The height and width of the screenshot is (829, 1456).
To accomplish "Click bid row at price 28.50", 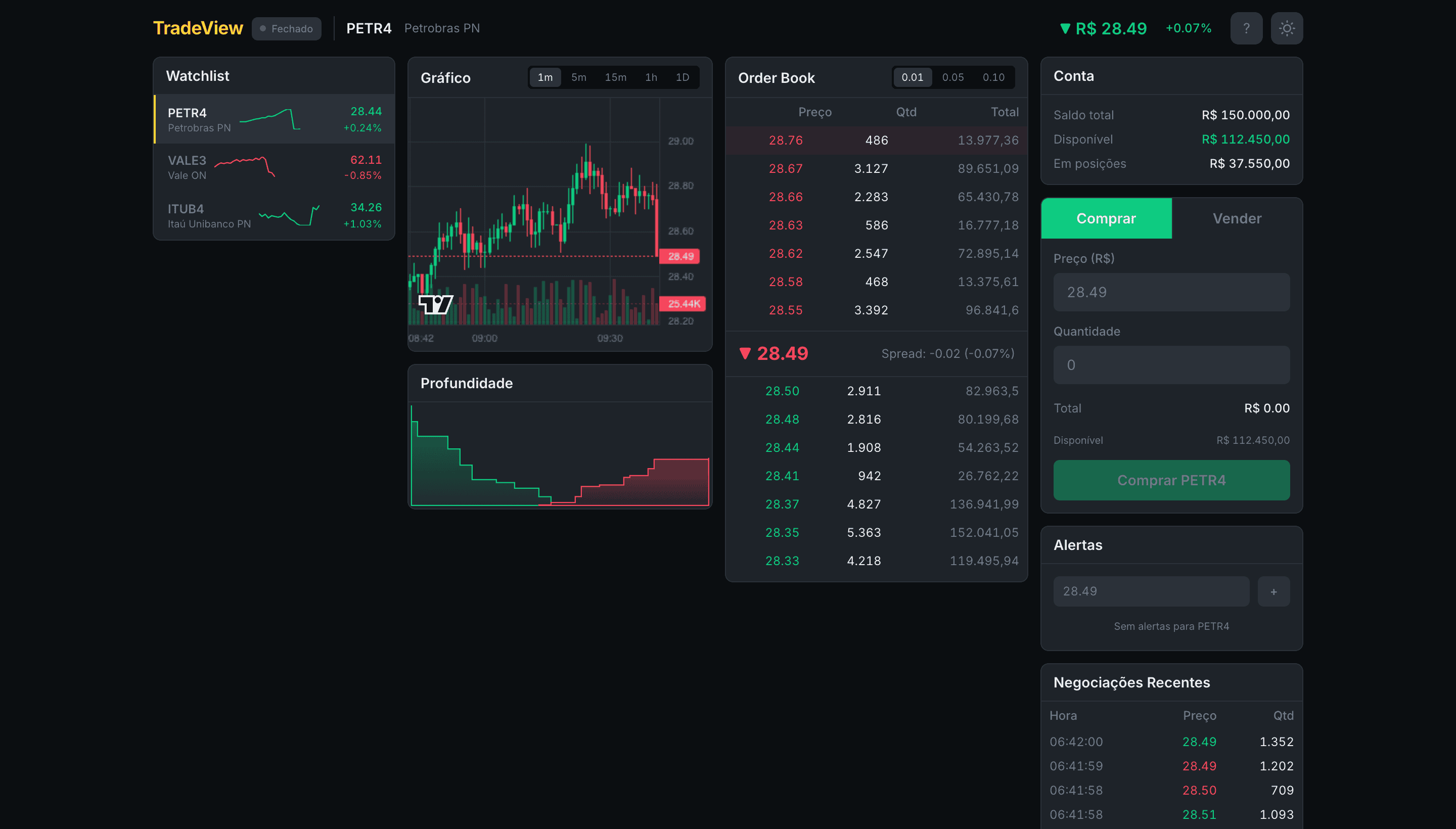I will 876,391.
